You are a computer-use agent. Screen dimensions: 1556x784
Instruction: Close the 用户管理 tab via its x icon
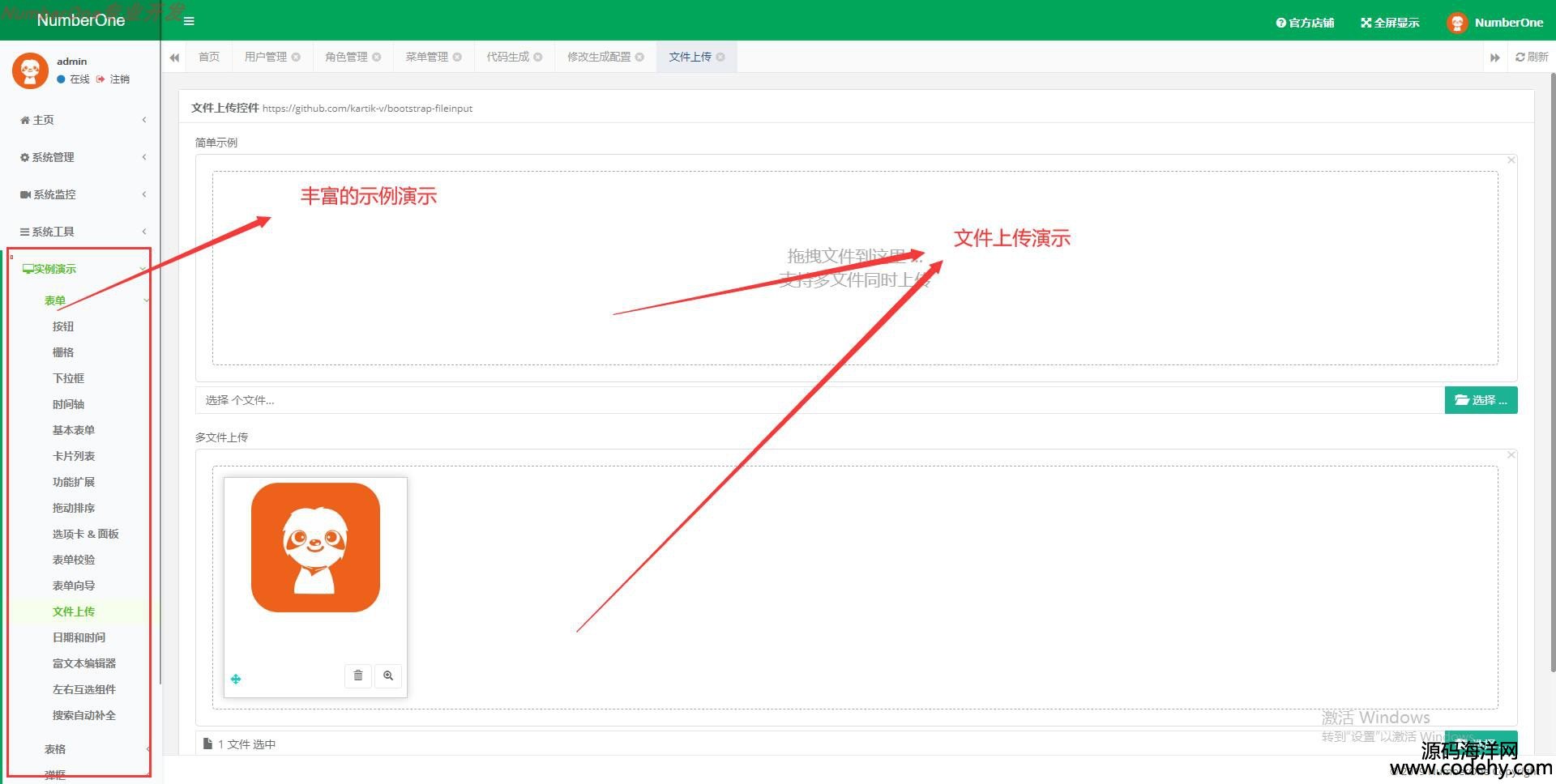[x=296, y=57]
